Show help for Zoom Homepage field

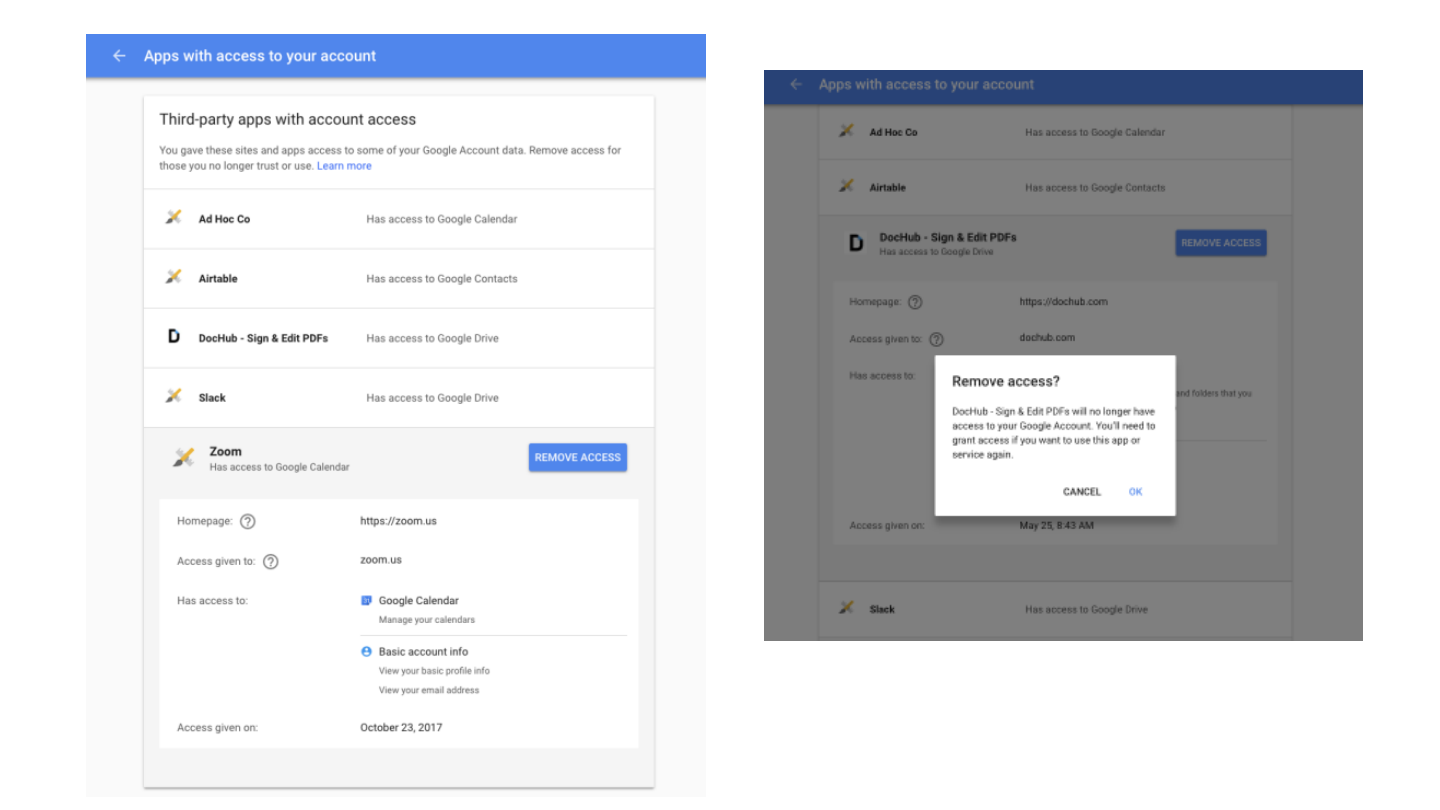248,521
